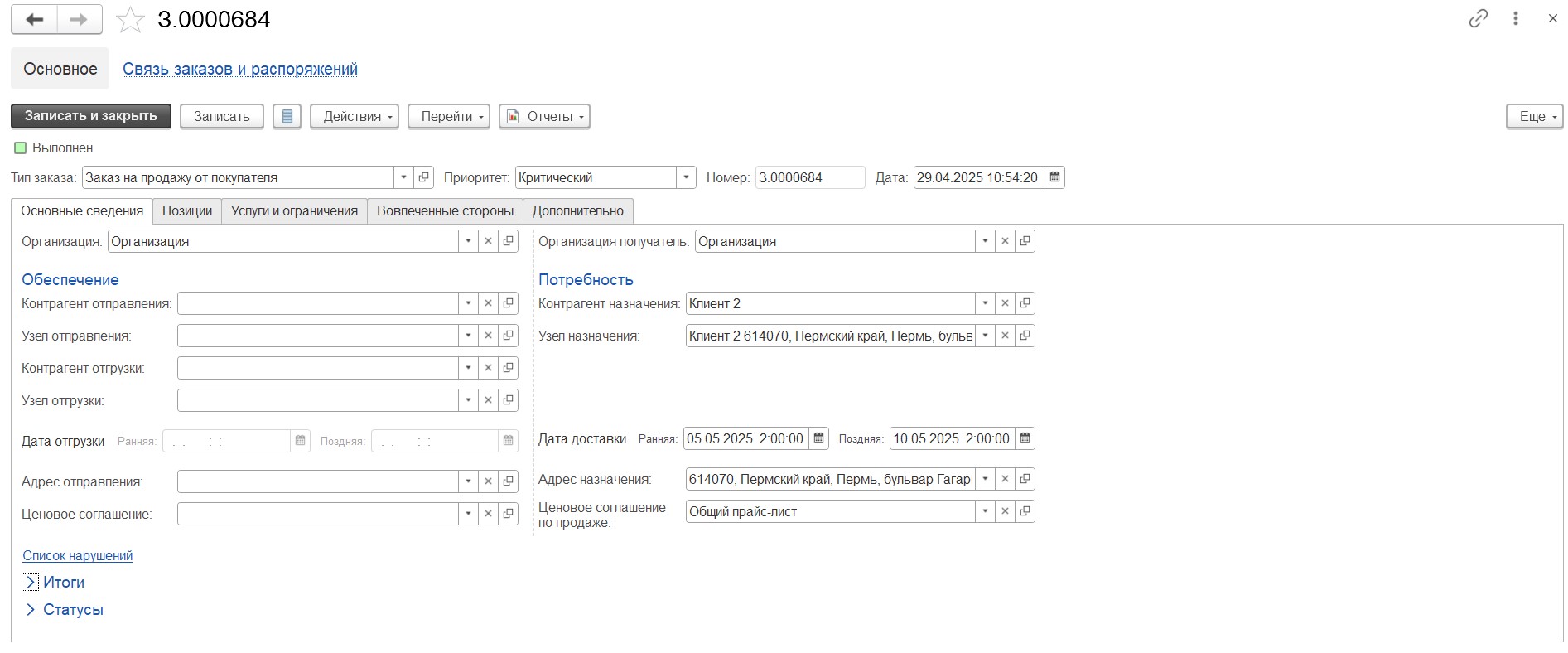This screenshot has height=653, width=1568.
Task: Clear the Ценовое соглашение по продаже value
Action: 1005,511
